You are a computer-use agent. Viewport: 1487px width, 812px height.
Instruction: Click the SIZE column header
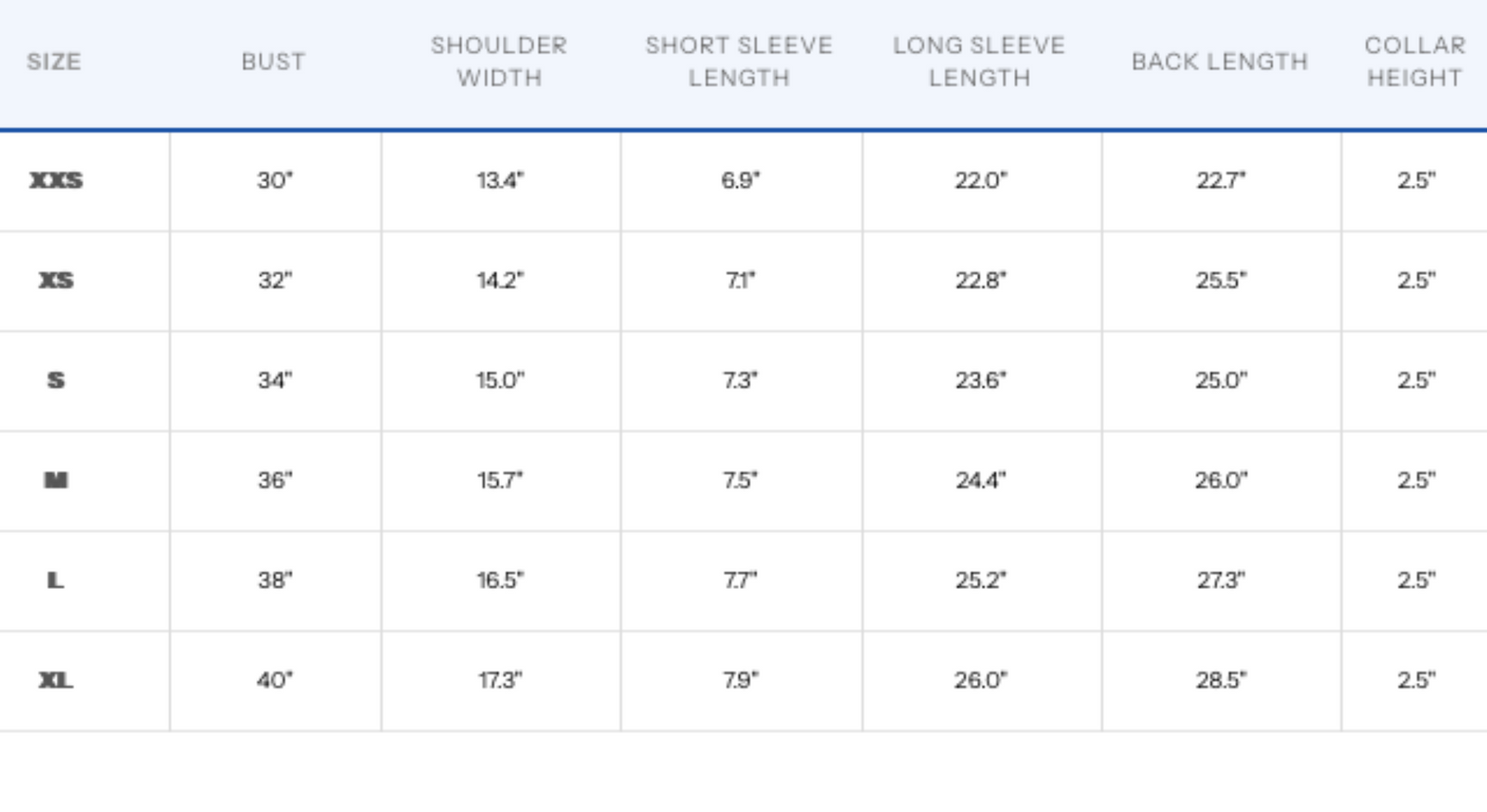click(x=54, y=61)
